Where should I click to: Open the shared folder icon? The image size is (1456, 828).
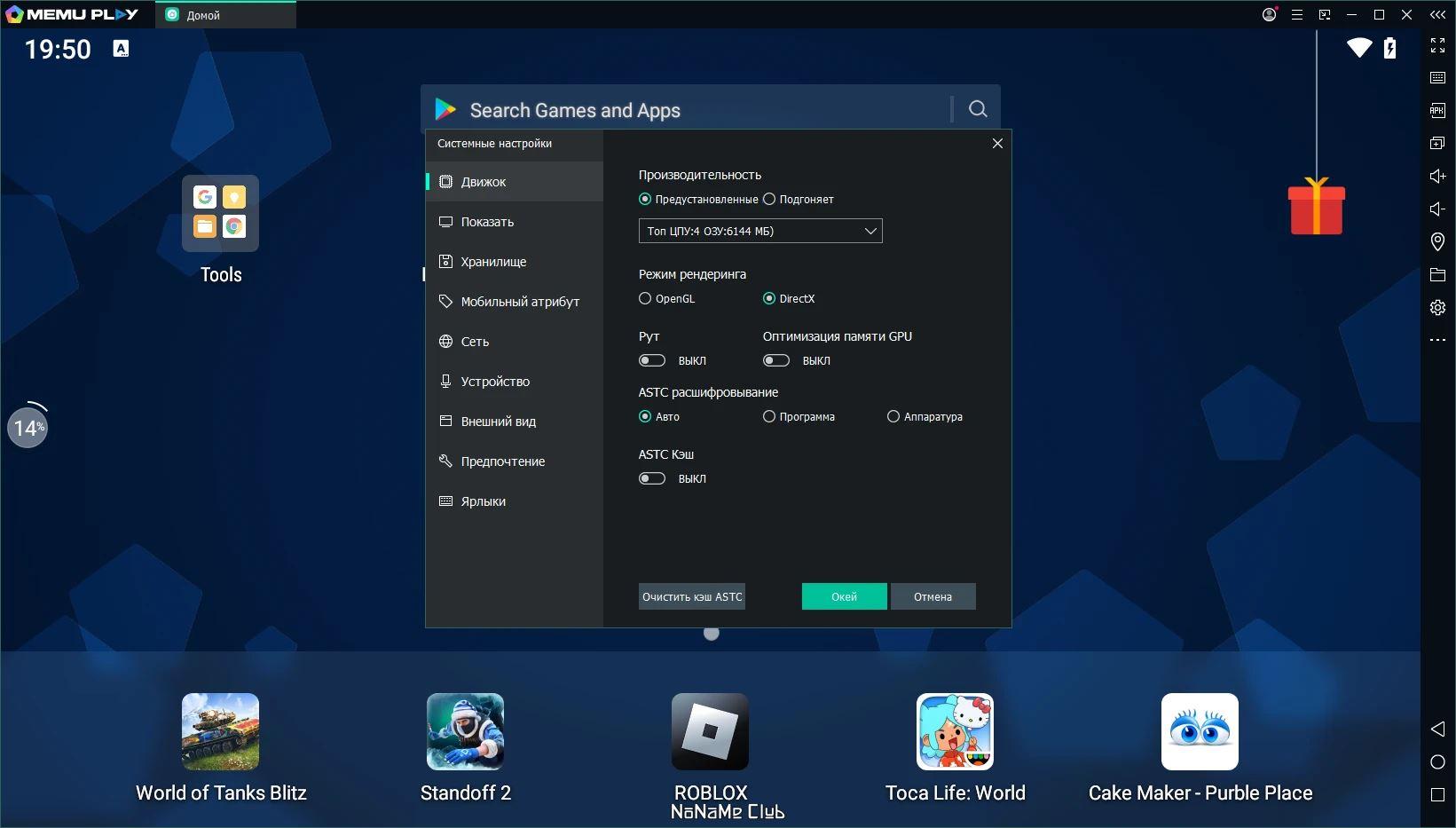pos(1437,275)
